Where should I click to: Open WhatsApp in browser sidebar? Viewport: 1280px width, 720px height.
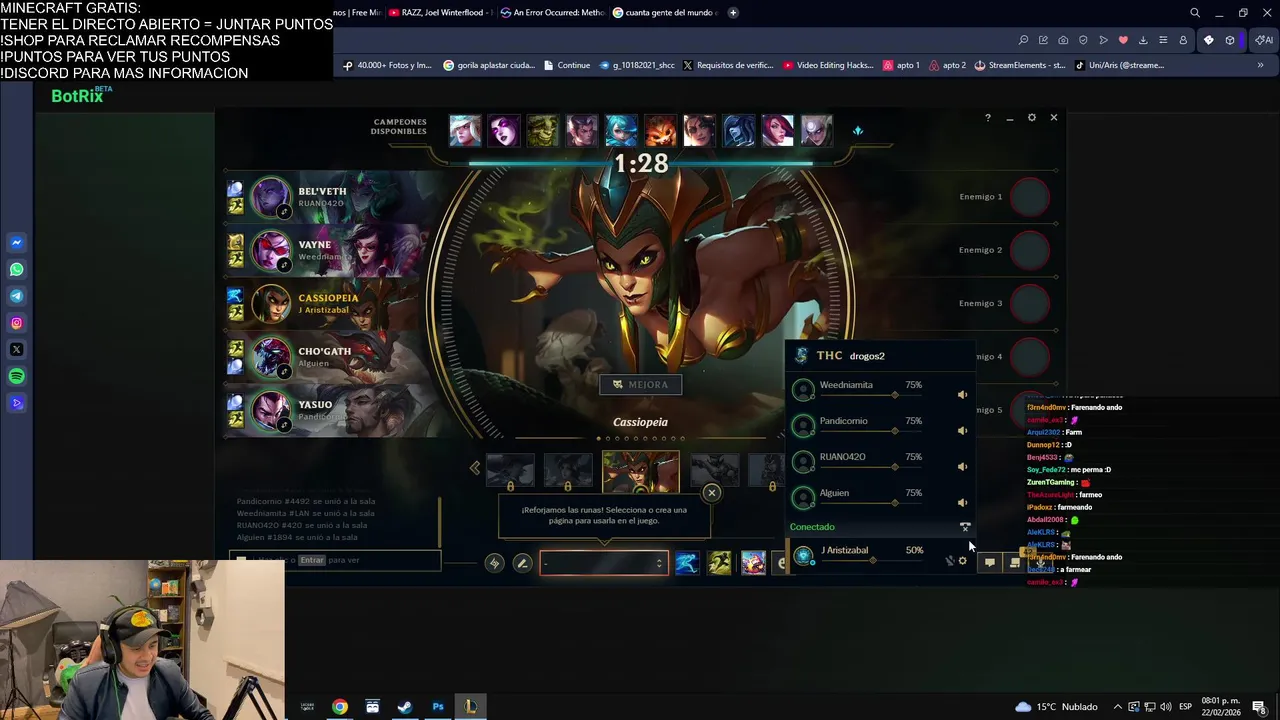click(x=16, y=270)
